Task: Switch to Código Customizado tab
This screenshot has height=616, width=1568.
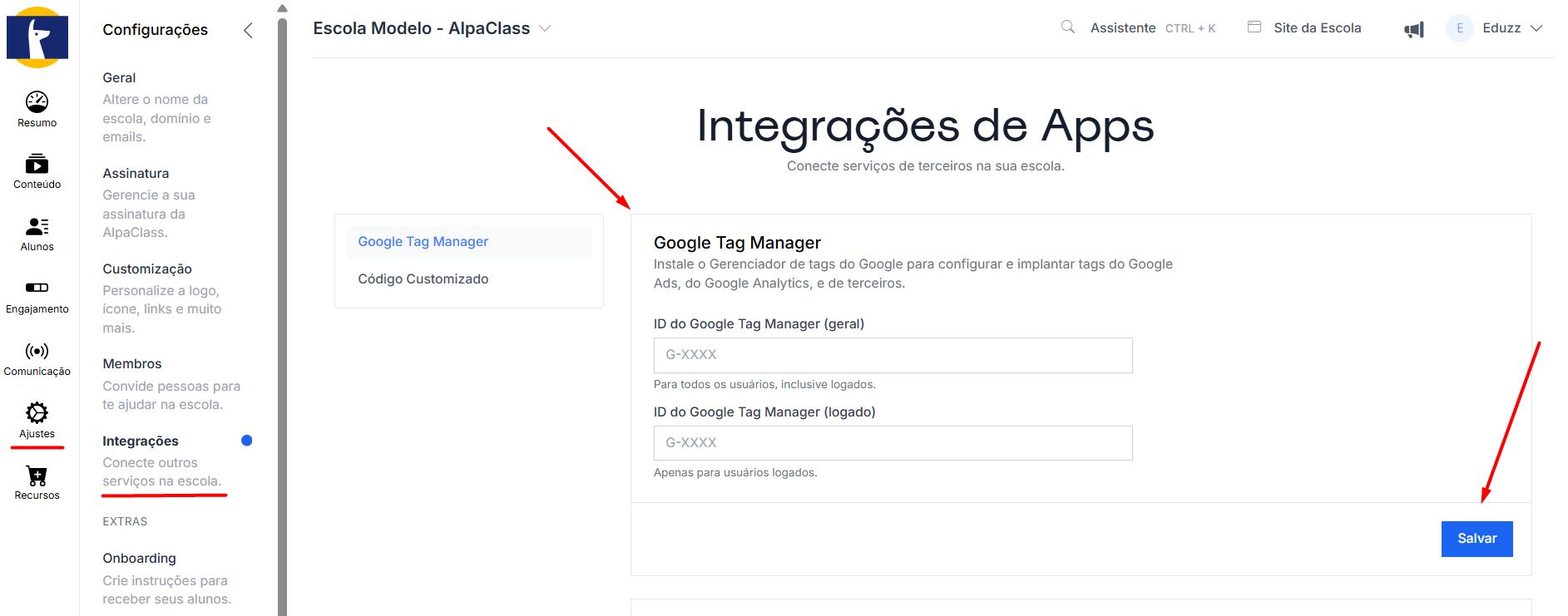Action: pos(423,279)
